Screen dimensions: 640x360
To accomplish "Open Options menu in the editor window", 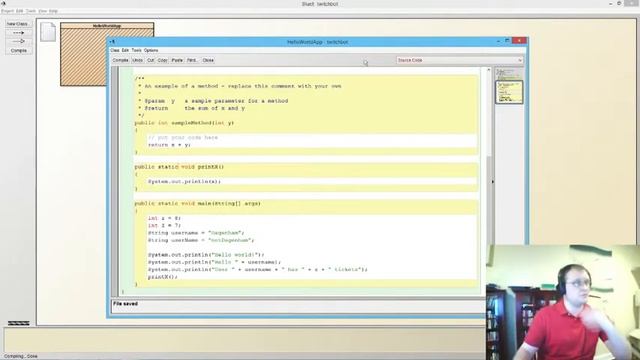I will pos(151,50).
